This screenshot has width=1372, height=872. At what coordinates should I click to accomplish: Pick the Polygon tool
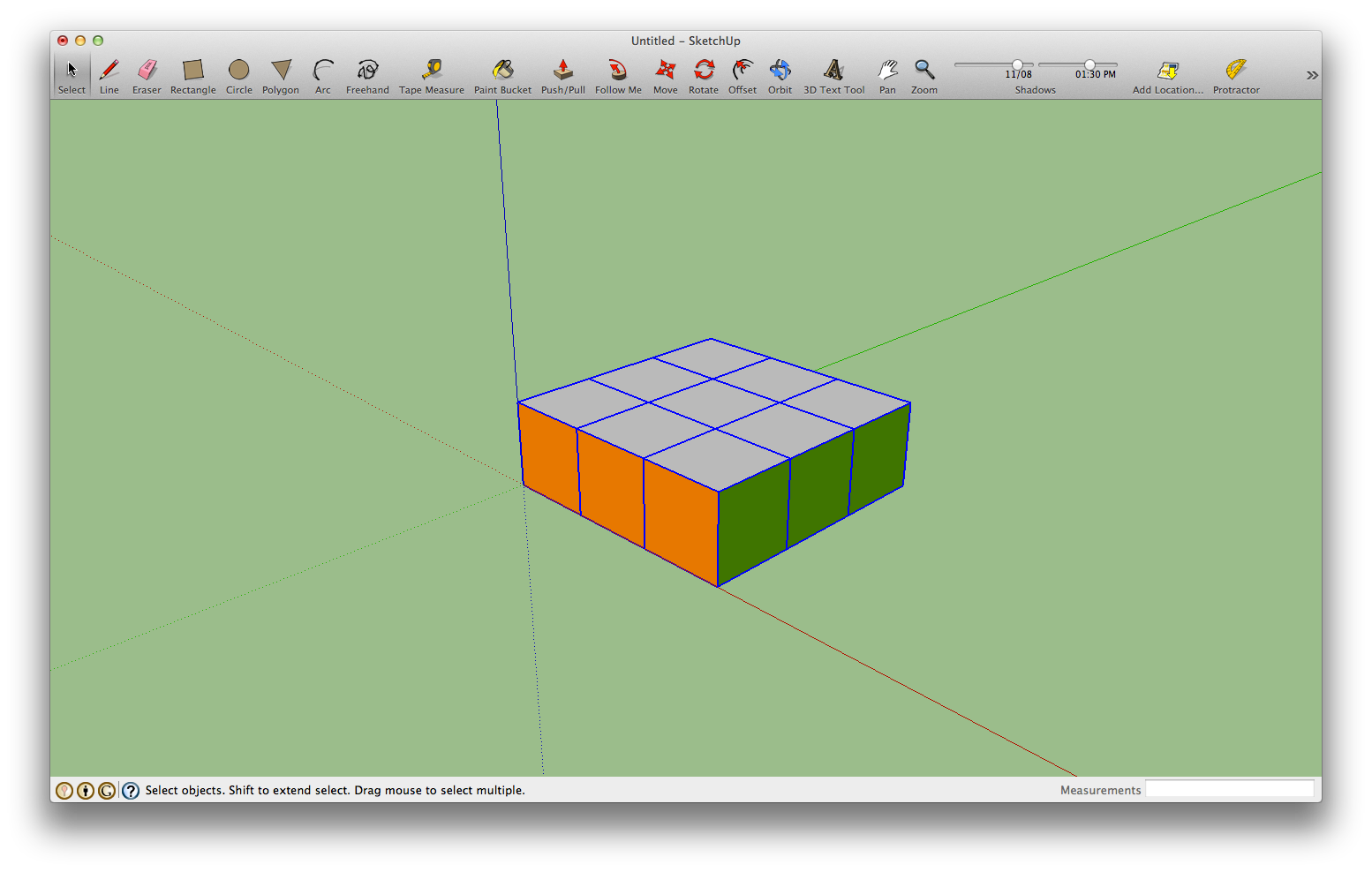point(280,71)
